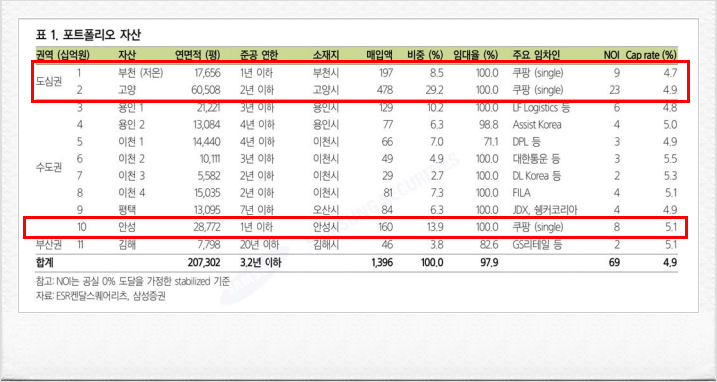717x382 pixels.
Task: Select the 안성 asset cell in row 10
Action: click(x=127, y=227)
